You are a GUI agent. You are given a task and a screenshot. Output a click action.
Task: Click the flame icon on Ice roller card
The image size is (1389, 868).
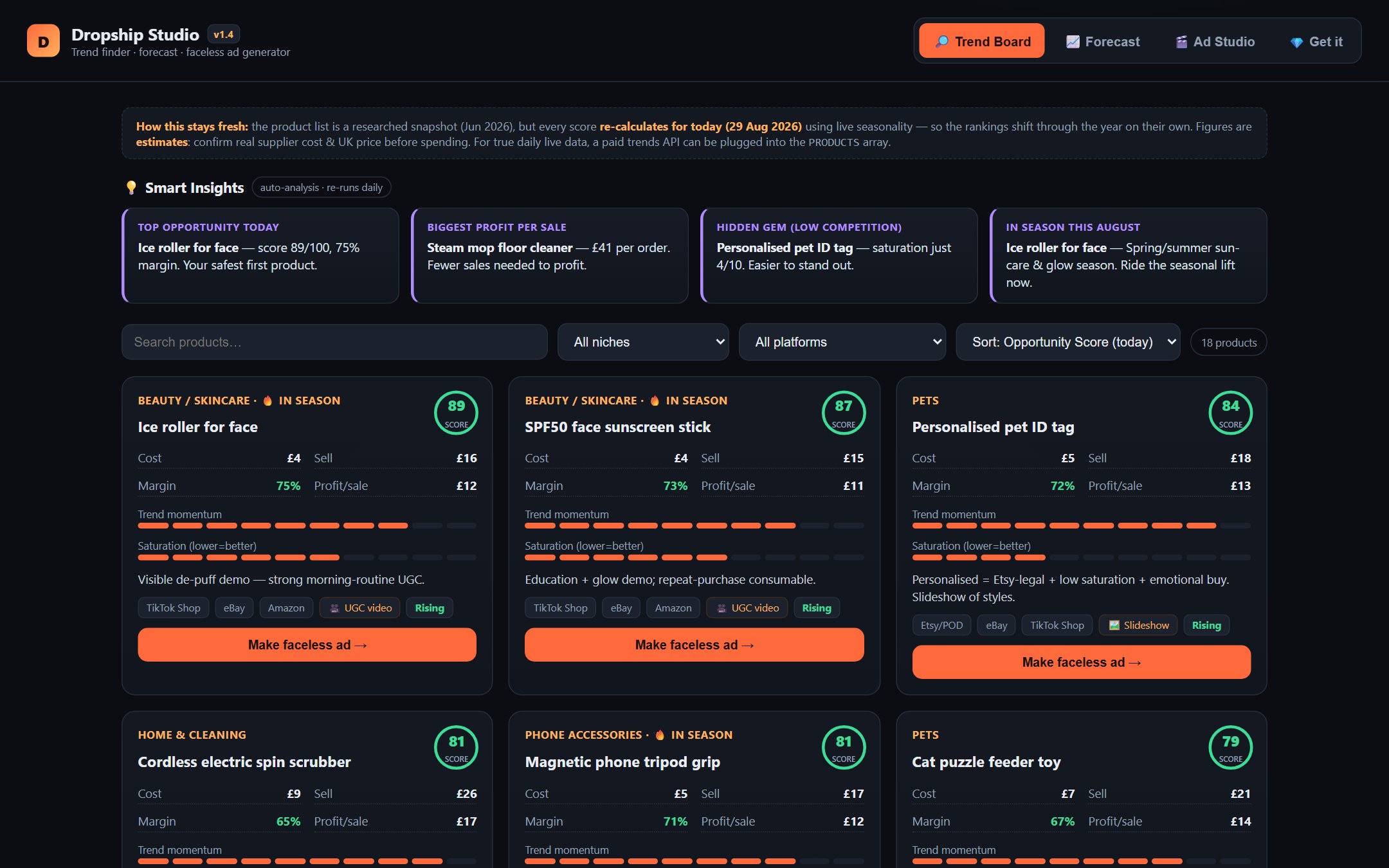coord(268,401)
